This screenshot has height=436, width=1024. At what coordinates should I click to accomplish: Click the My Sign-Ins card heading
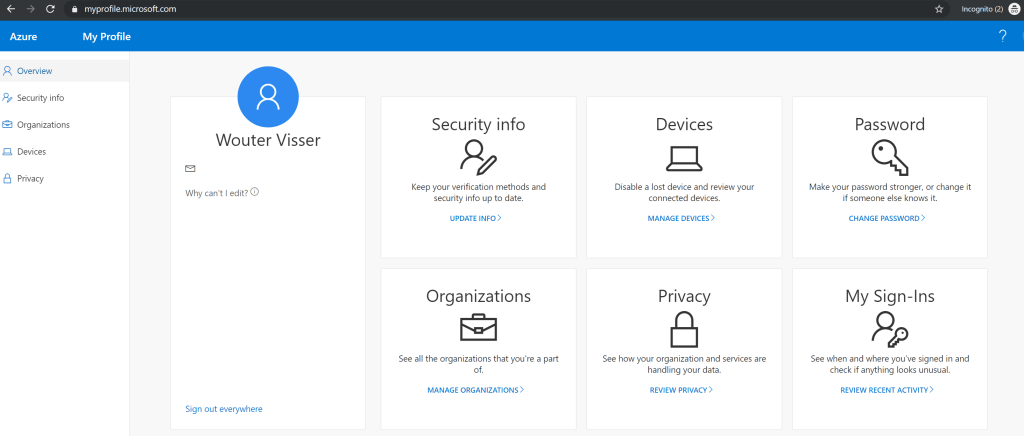point(889,296)
